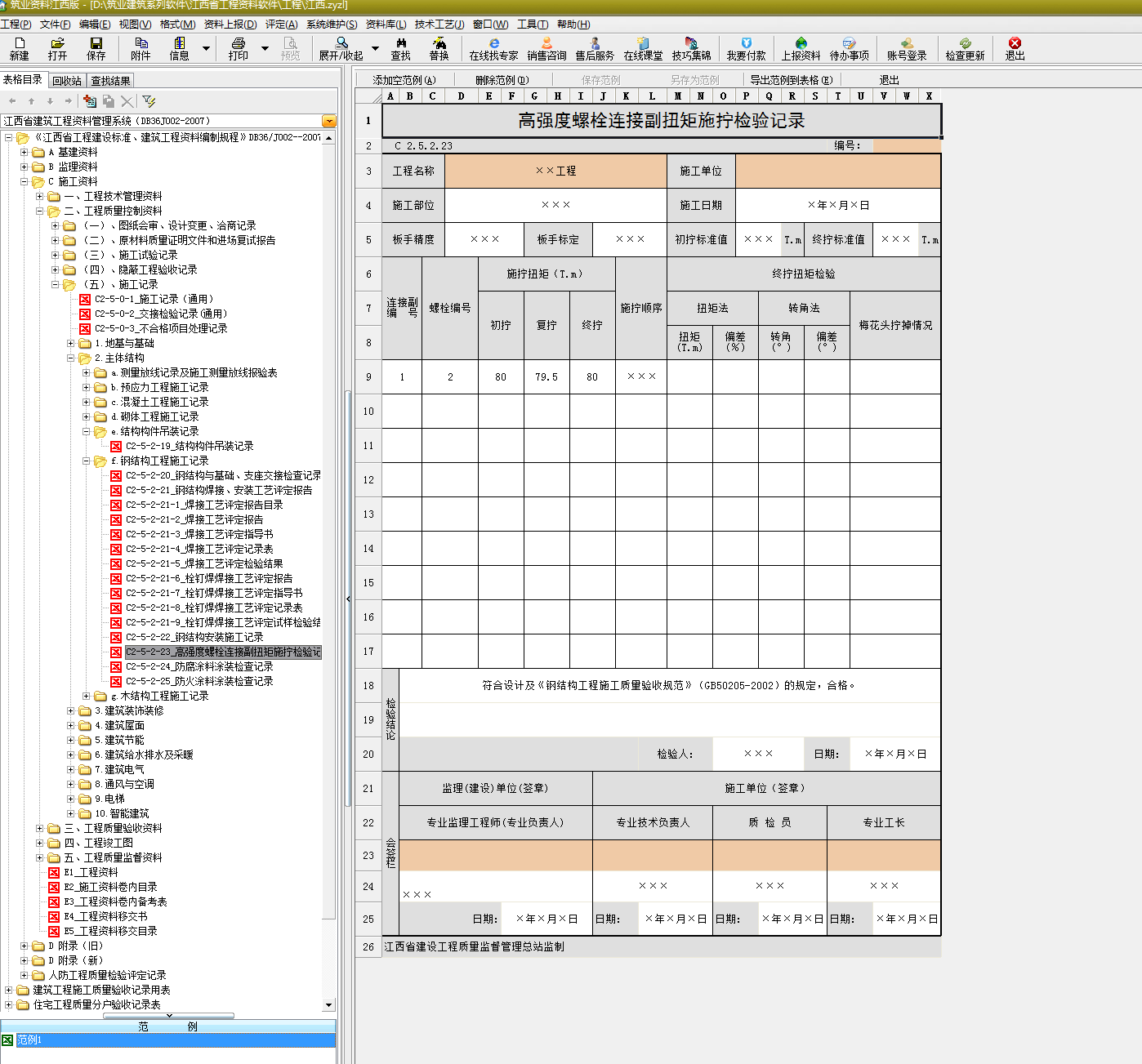Click 上报资料 upload data icon
1142x1064 pixels.
pos(801,48)
